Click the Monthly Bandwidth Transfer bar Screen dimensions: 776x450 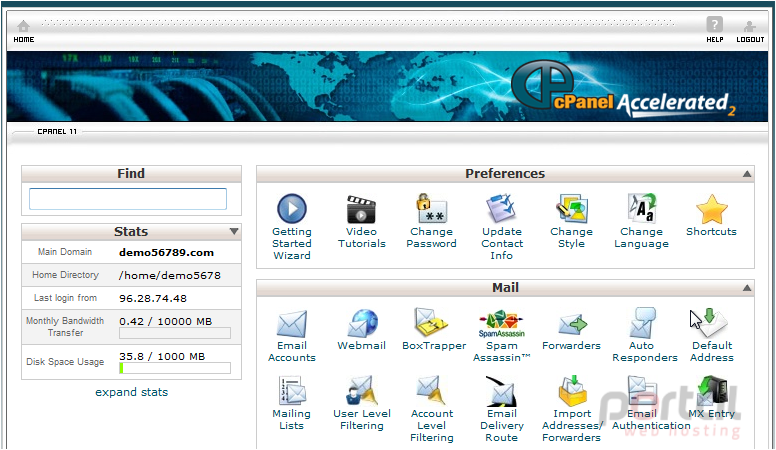pyautogui.click(x=175, y=333)
